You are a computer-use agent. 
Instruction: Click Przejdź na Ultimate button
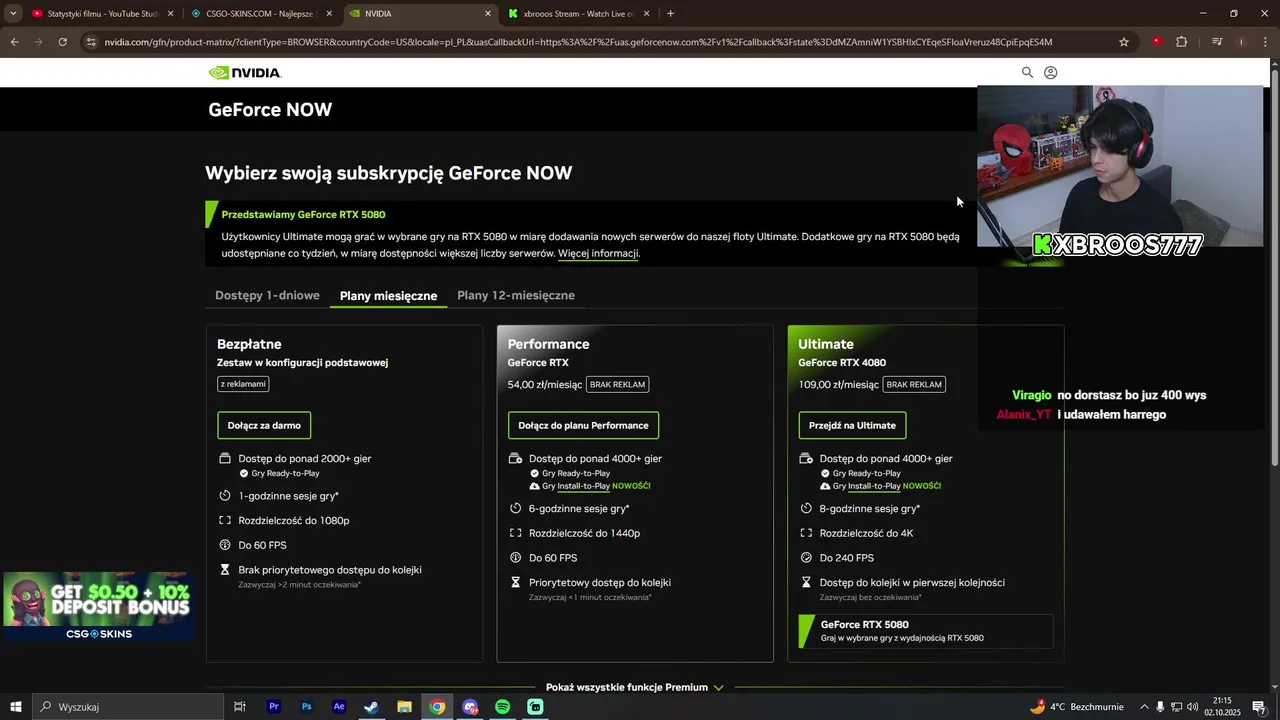852,425
